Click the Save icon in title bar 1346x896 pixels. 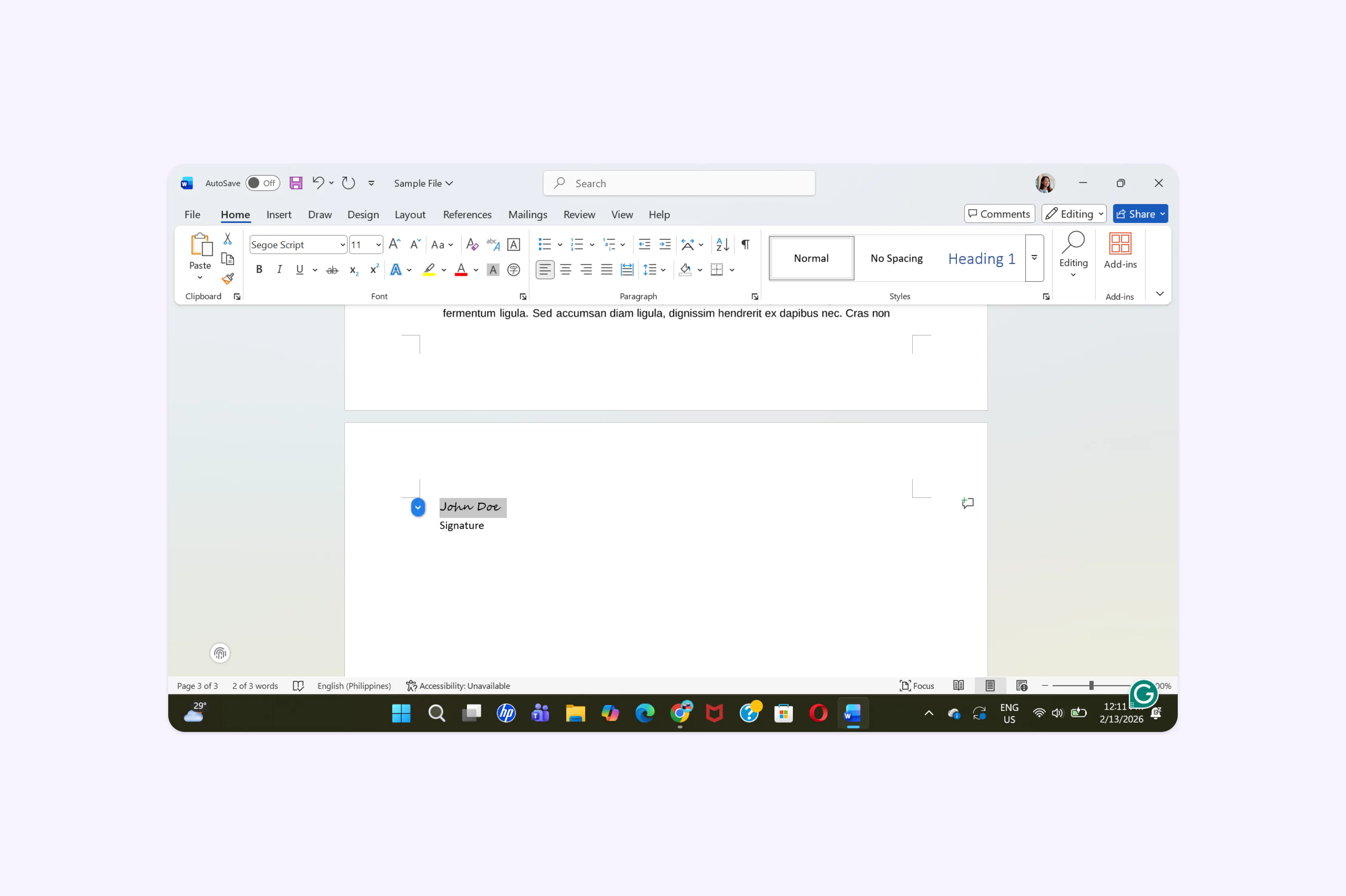[x=295, y=183]
